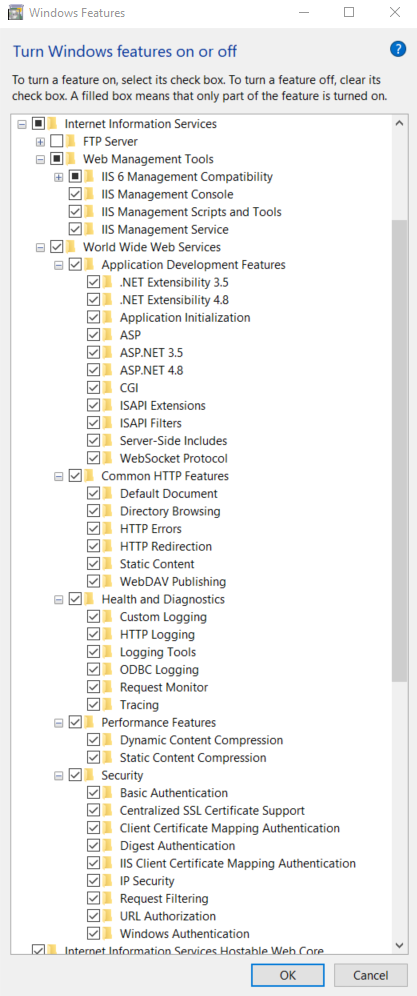This screenshot has height=996, width=417.
Task: Click the Cancel button
Action: (371, 975)
